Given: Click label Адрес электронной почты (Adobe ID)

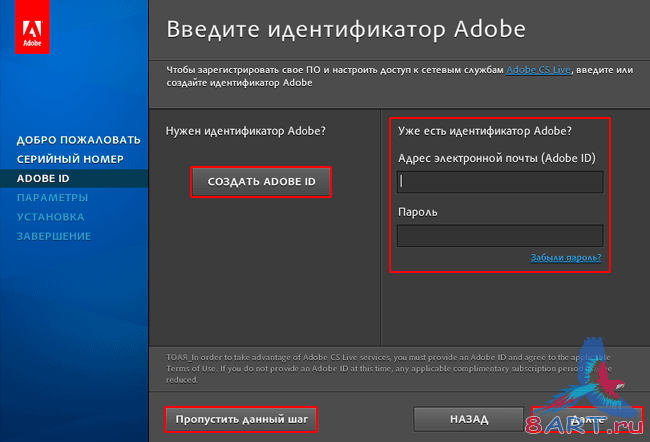Looking at the screenshot, I should pos(497,158).
